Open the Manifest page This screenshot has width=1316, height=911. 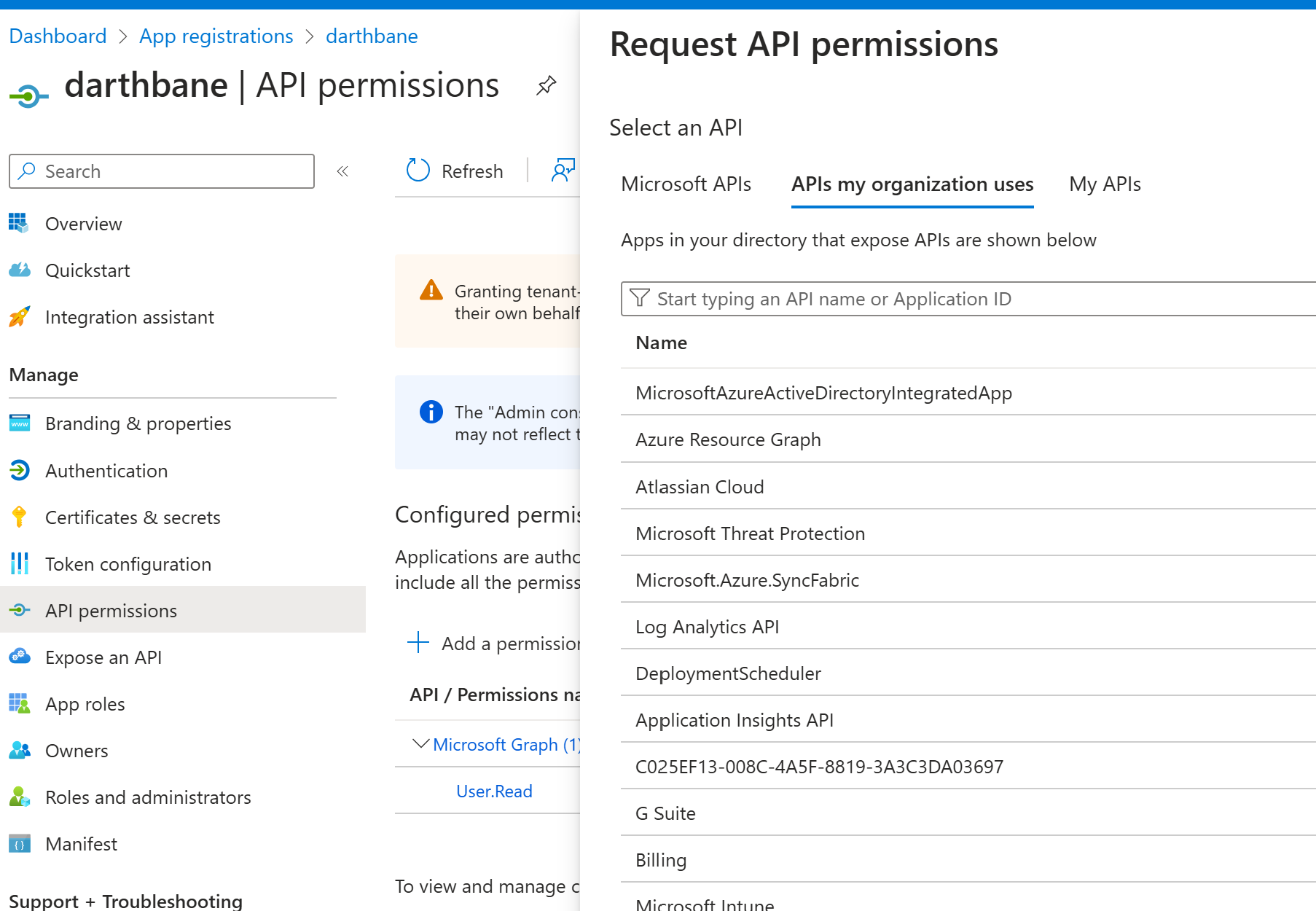[x=81, y=844]
